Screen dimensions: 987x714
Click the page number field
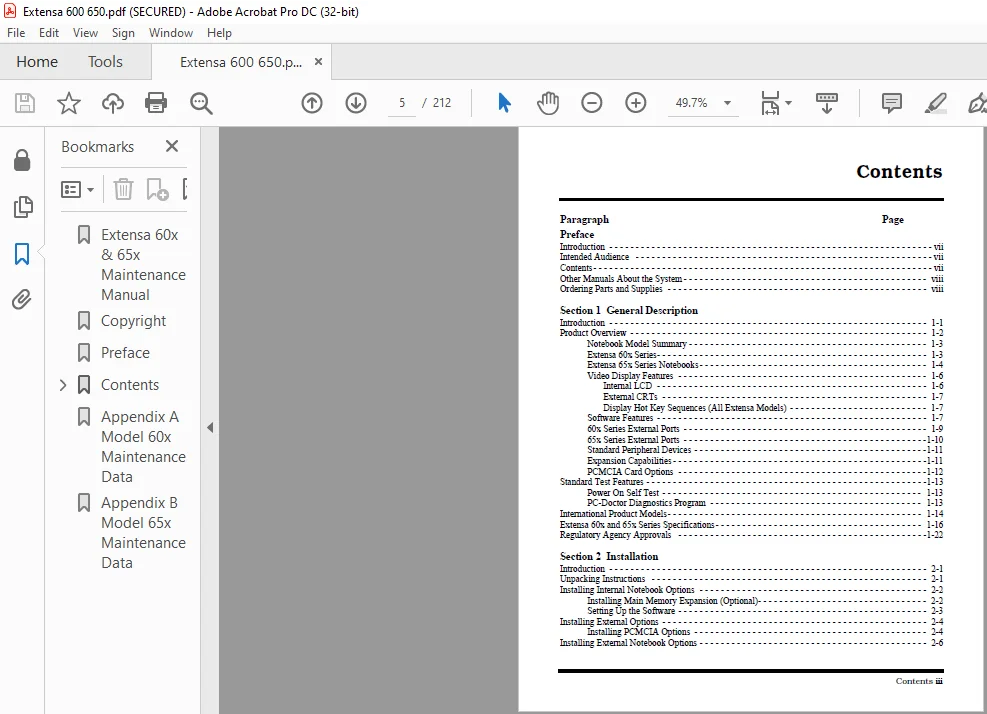[402, 103]
